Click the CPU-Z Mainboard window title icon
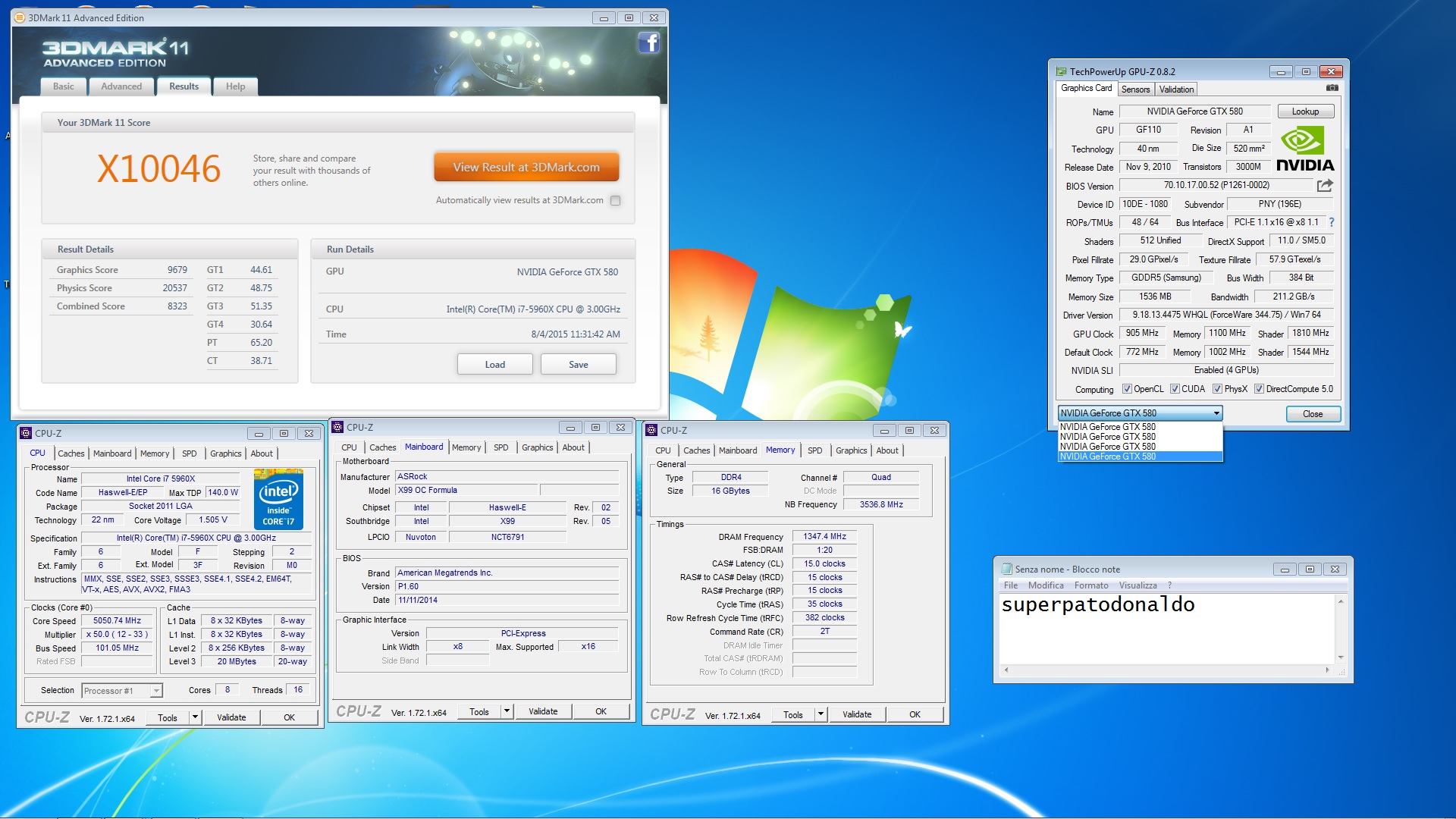Viewport: 1456px width, 819px height. tap(338, 427)
